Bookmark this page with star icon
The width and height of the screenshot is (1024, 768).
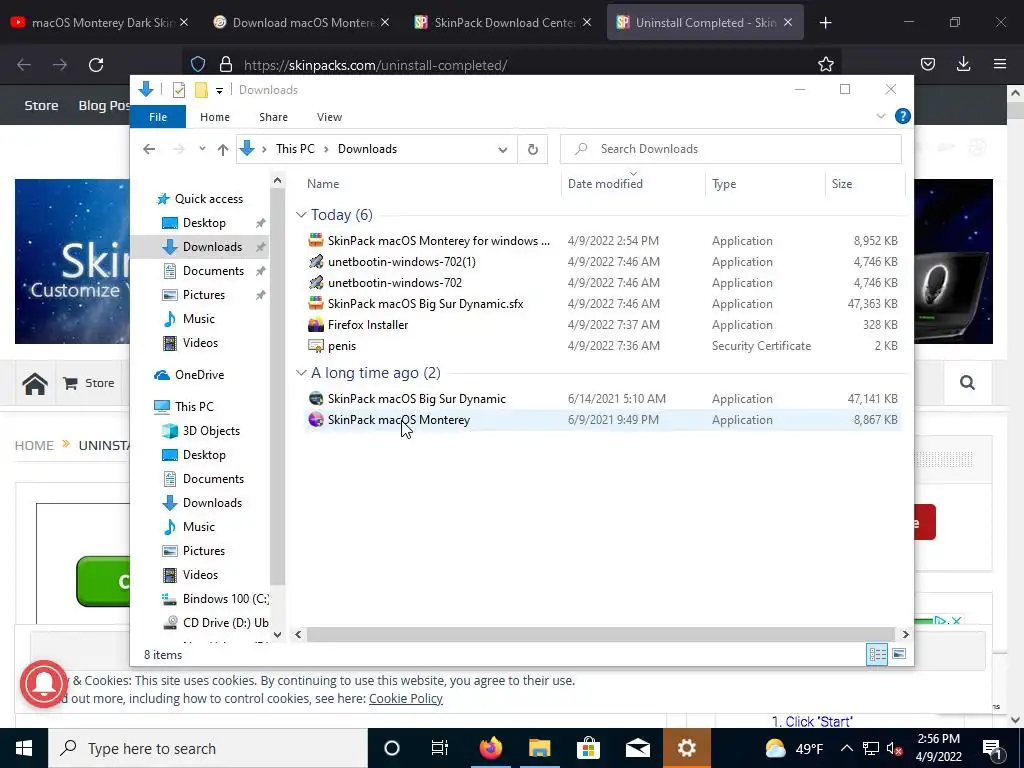coord(825,64)
